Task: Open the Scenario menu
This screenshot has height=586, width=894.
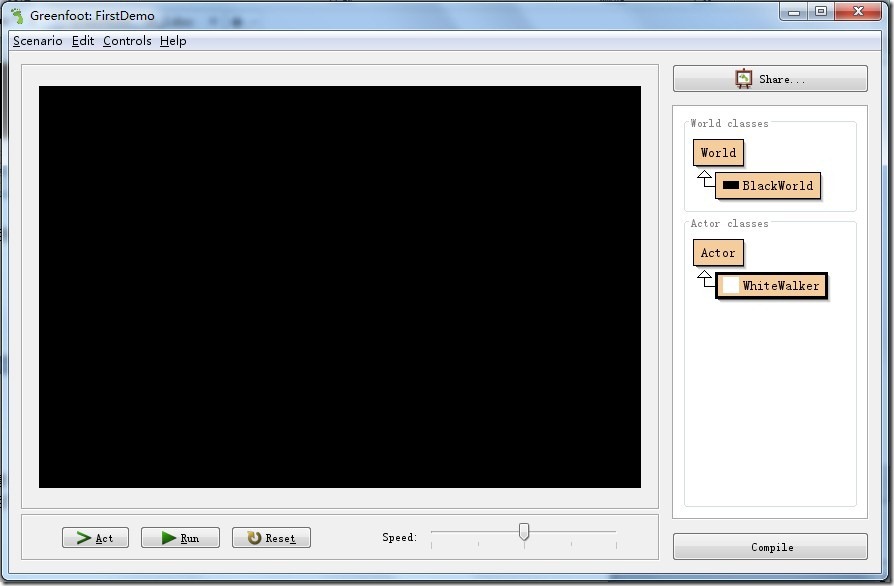Action: (38, 41)
